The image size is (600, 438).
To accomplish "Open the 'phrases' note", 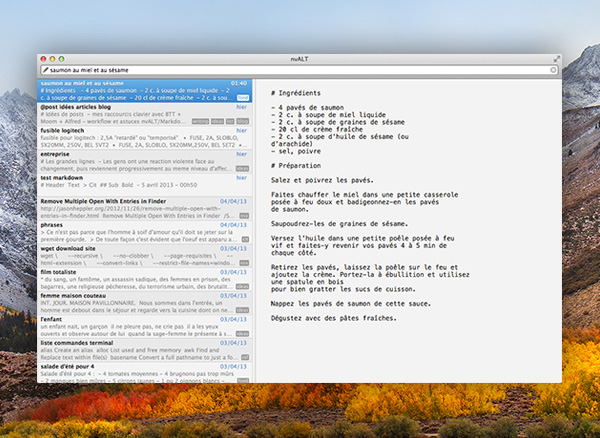I will 145,232.
